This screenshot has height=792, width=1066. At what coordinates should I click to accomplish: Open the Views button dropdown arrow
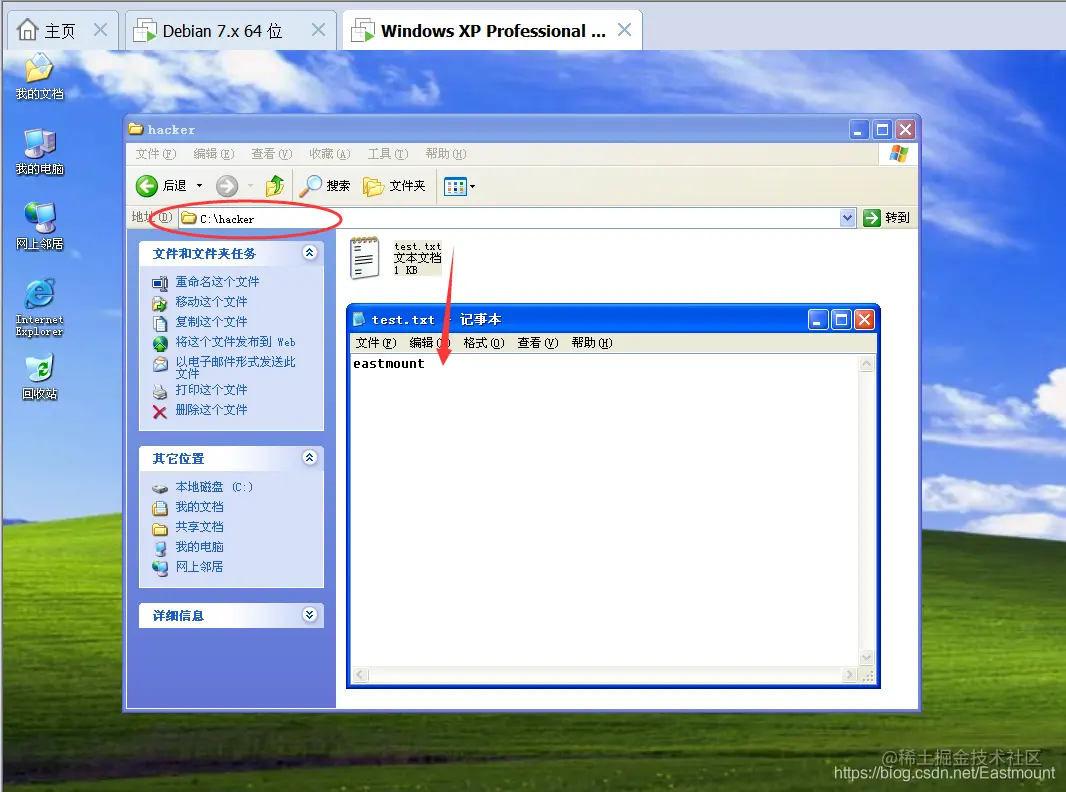click(472, 186)
